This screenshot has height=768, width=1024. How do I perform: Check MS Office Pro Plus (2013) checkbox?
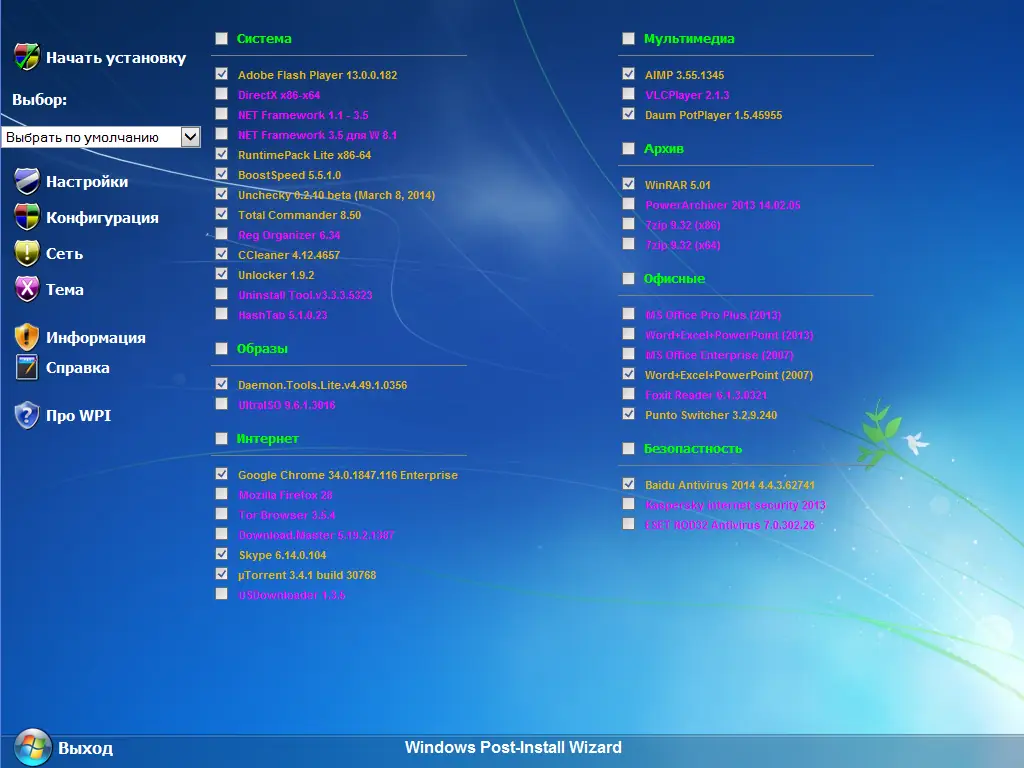pos(628,314)
